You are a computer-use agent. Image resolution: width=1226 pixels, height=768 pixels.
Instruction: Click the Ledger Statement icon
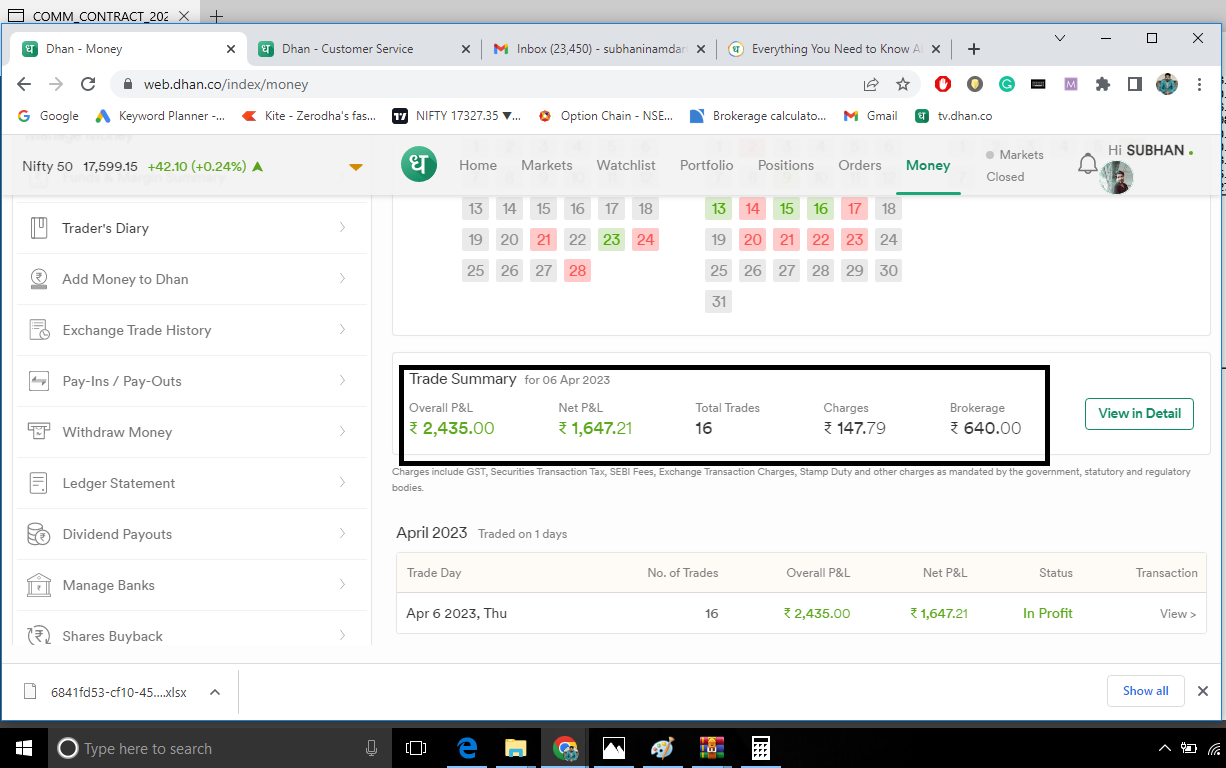point(39,483)
